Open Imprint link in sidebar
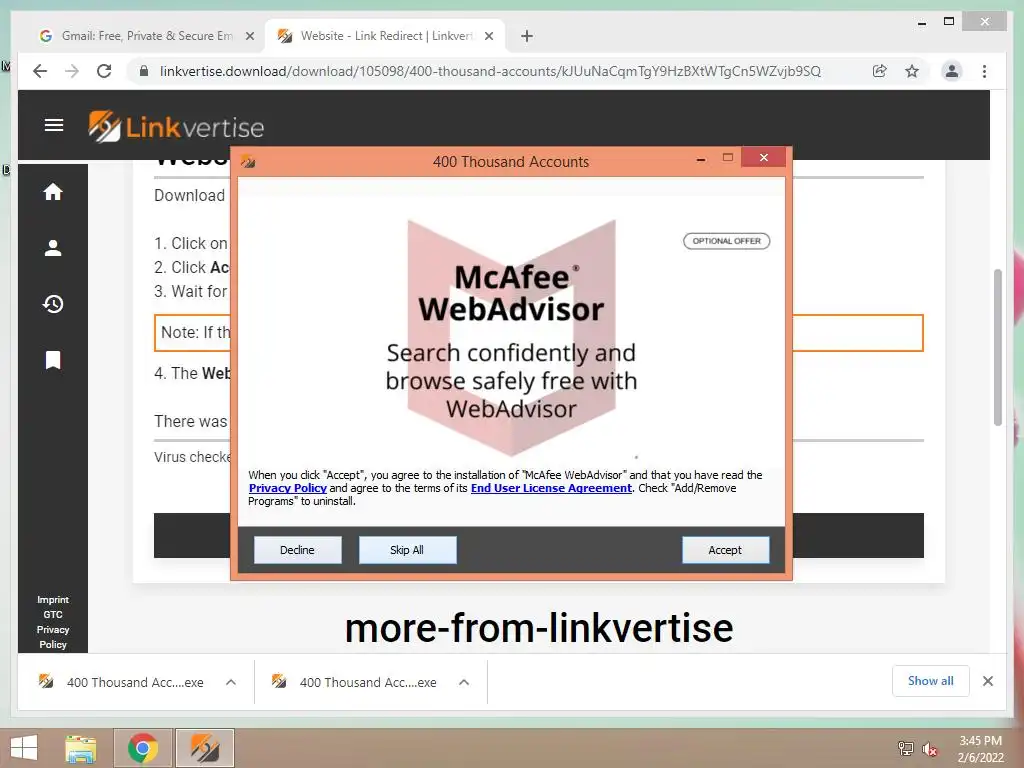Viewport: 1024px width, 768px height. [x=53, y=600]
